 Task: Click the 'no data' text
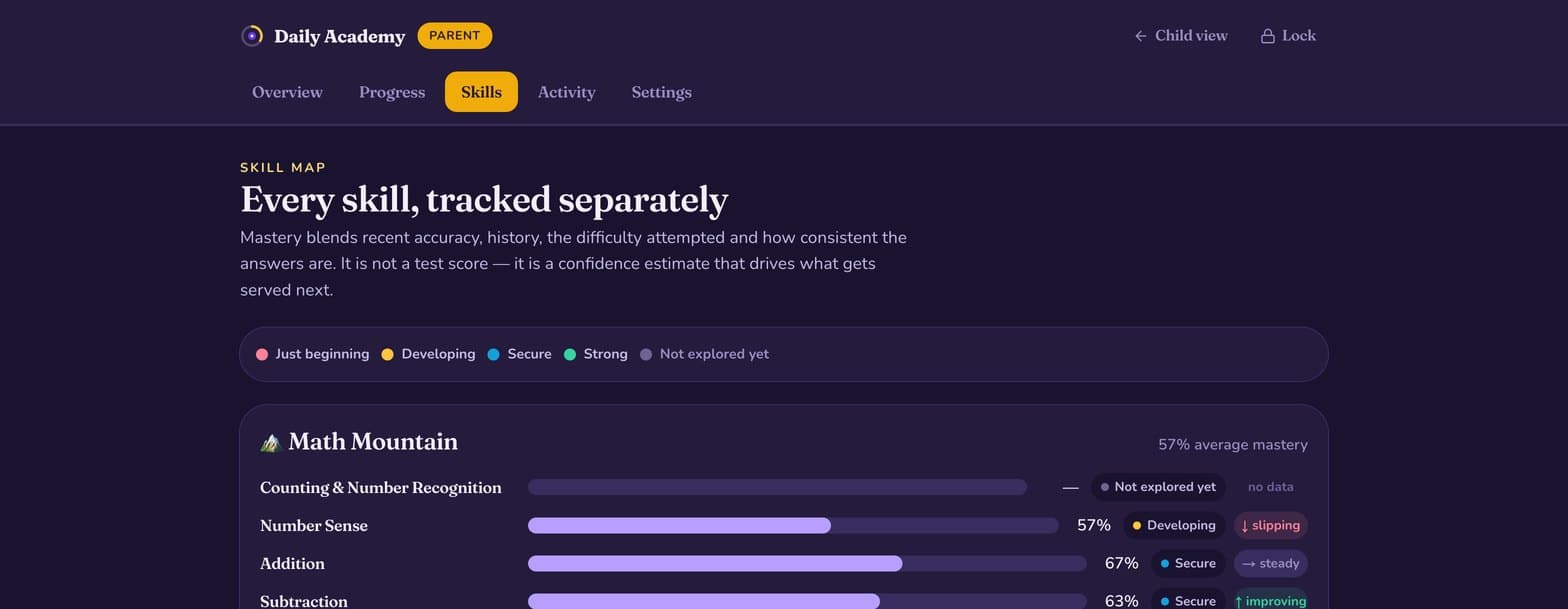point(1271,487)
